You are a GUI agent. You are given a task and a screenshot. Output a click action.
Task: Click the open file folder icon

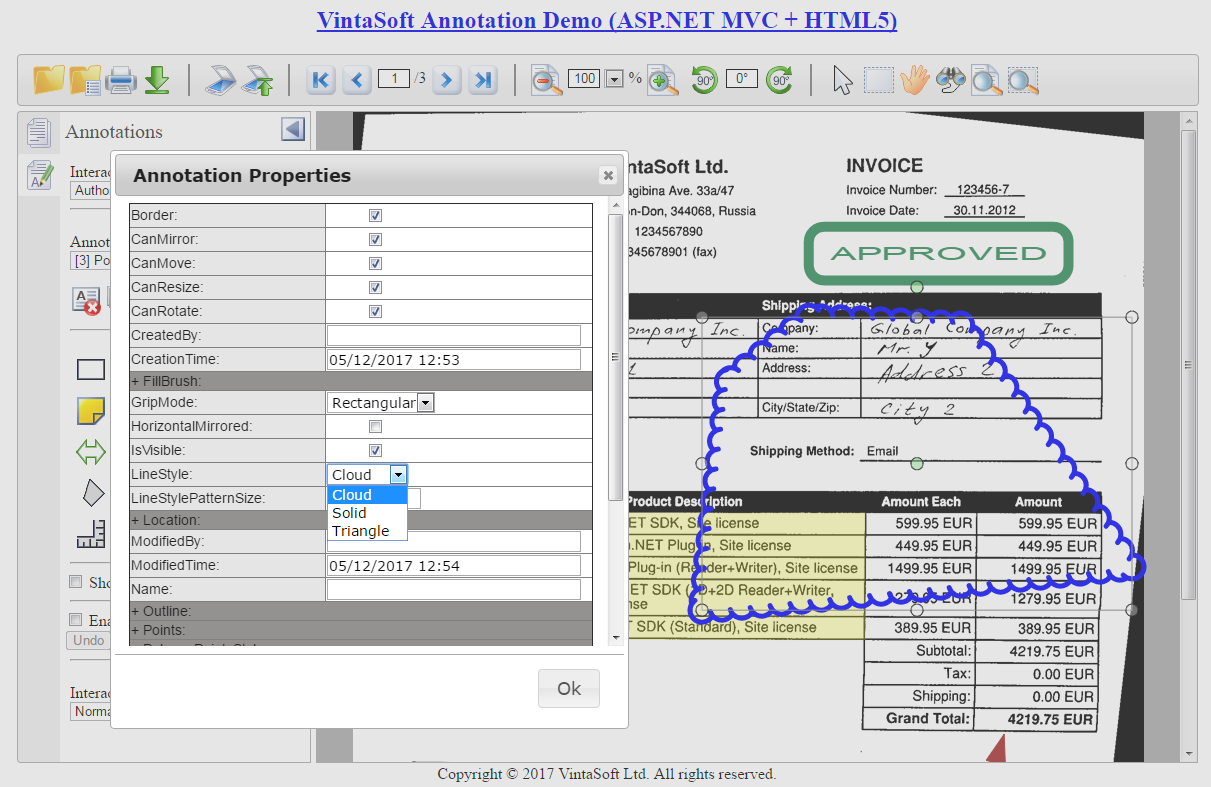point(48,80)
